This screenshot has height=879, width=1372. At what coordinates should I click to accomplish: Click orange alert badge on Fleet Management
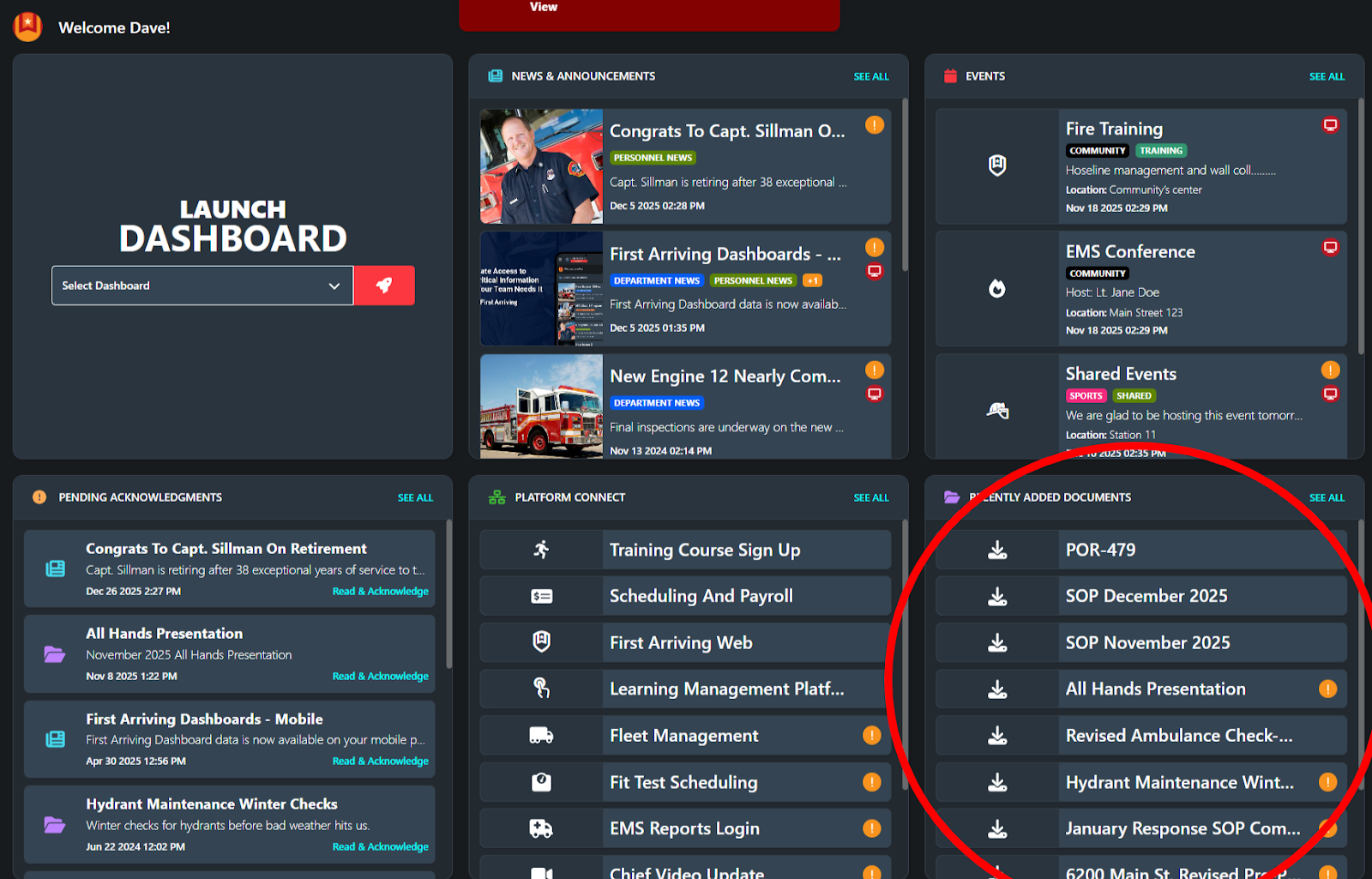coord(871,735)
